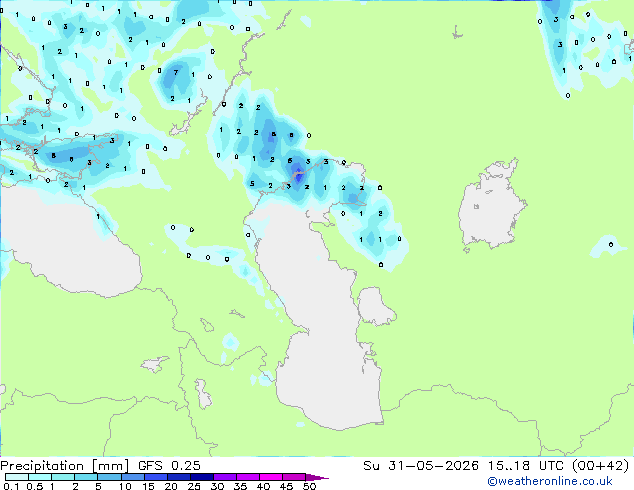Image resolution: width=634 pixels, height=490 pixels.
Task: Click the '15' legend scale label
Action: click(148, 486)
